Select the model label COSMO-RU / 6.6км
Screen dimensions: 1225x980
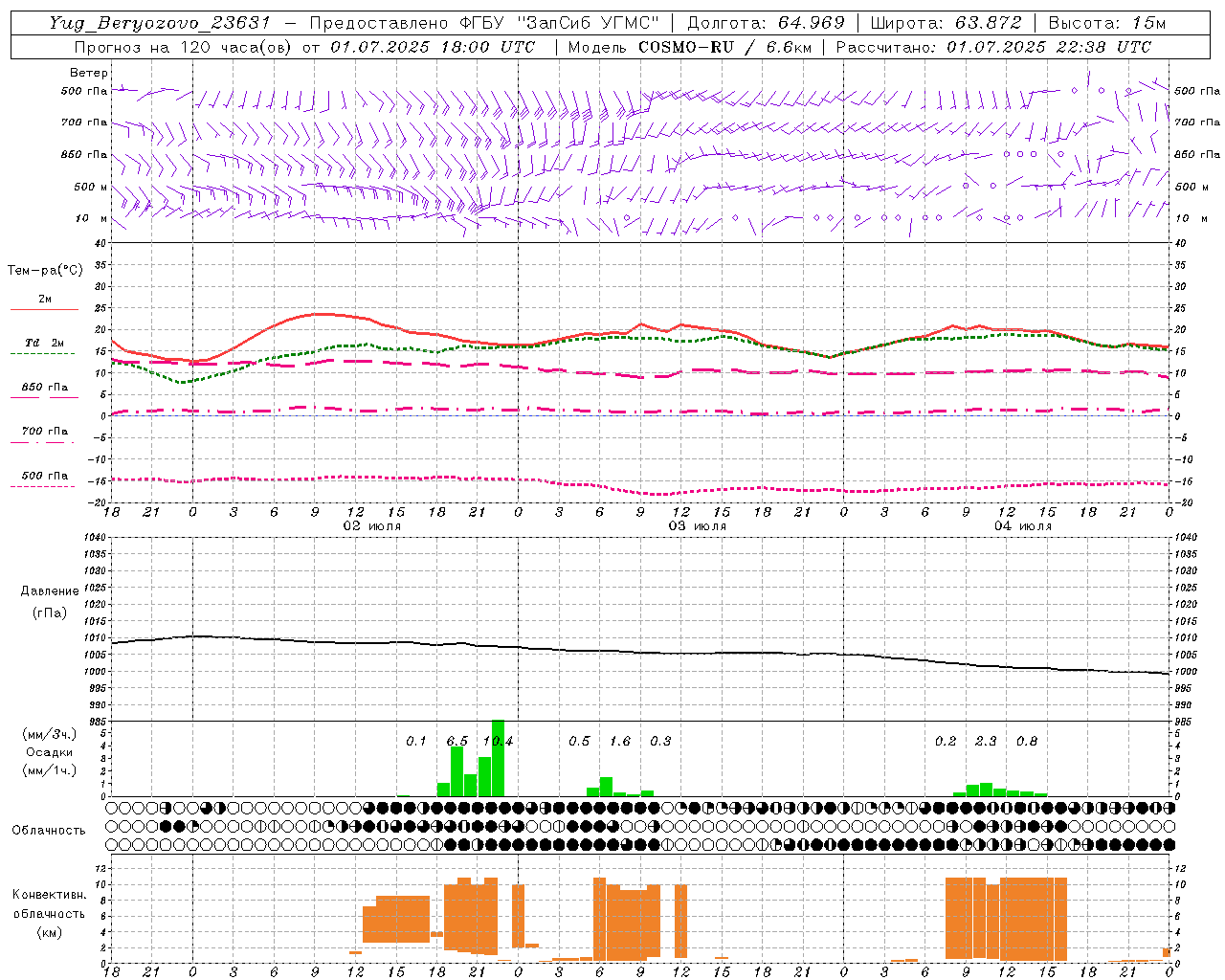[x=724, y=47]
